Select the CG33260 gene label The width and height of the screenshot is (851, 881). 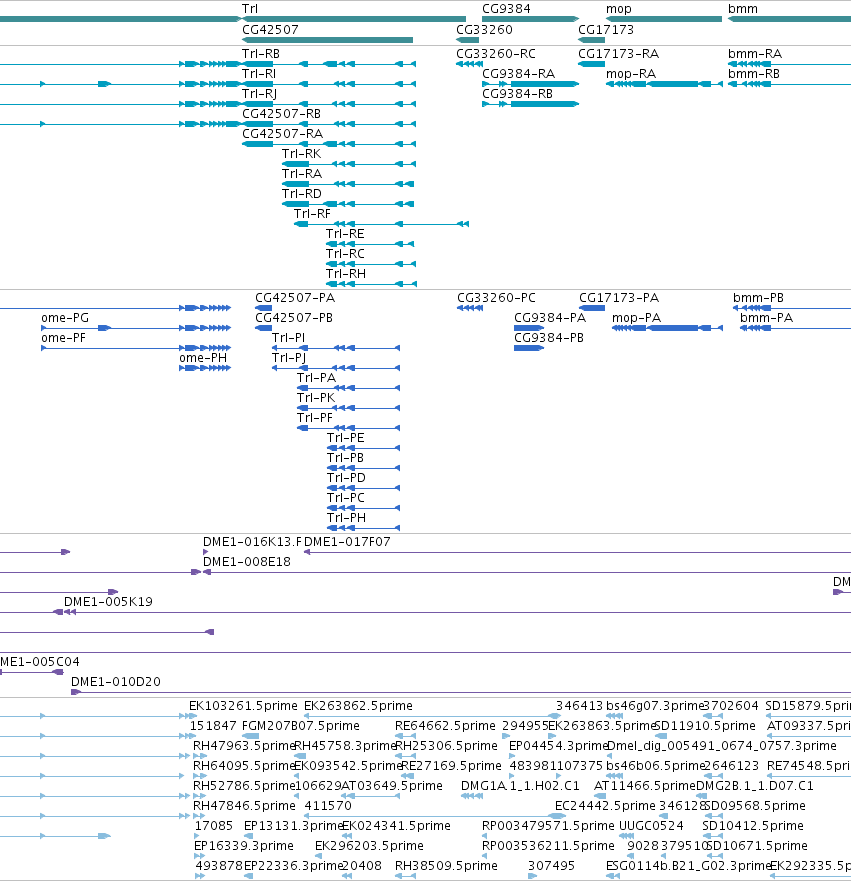(484, 30)
